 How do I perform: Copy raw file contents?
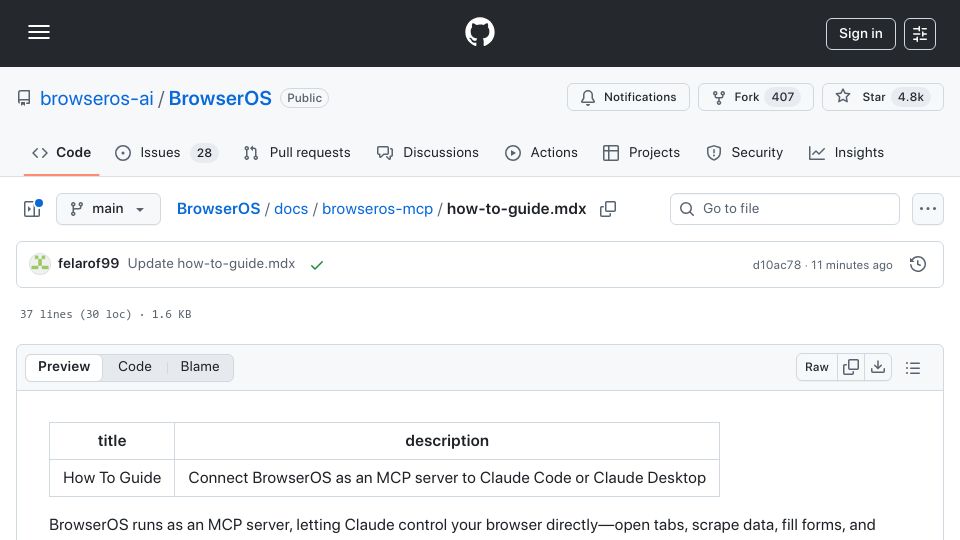[x=851, y=367]
